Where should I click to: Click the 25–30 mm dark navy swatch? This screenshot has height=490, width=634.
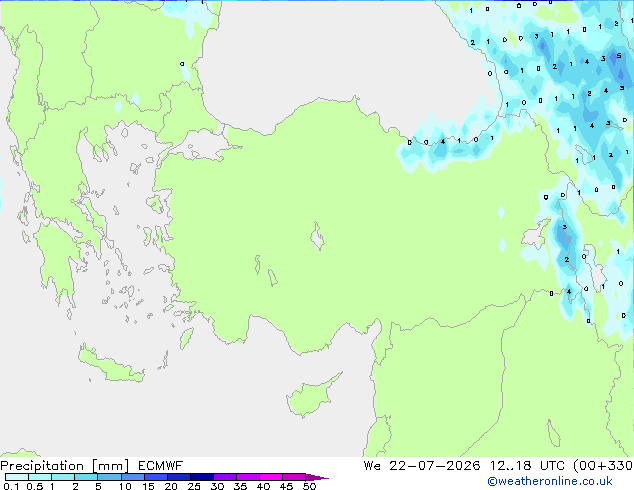click(201, 477)
